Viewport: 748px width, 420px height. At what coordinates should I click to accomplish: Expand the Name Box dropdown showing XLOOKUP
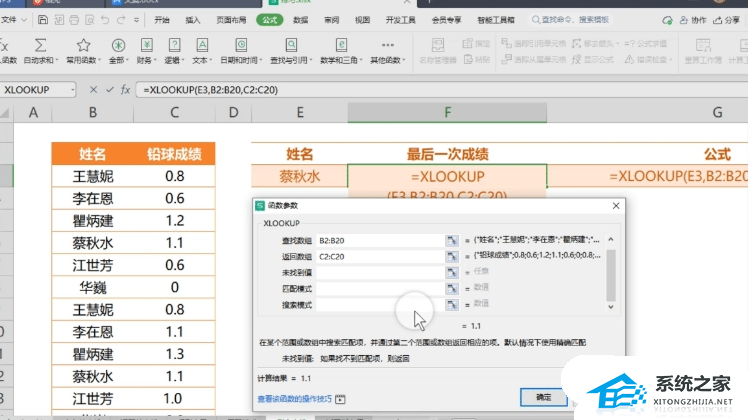[x=73, y=90]
